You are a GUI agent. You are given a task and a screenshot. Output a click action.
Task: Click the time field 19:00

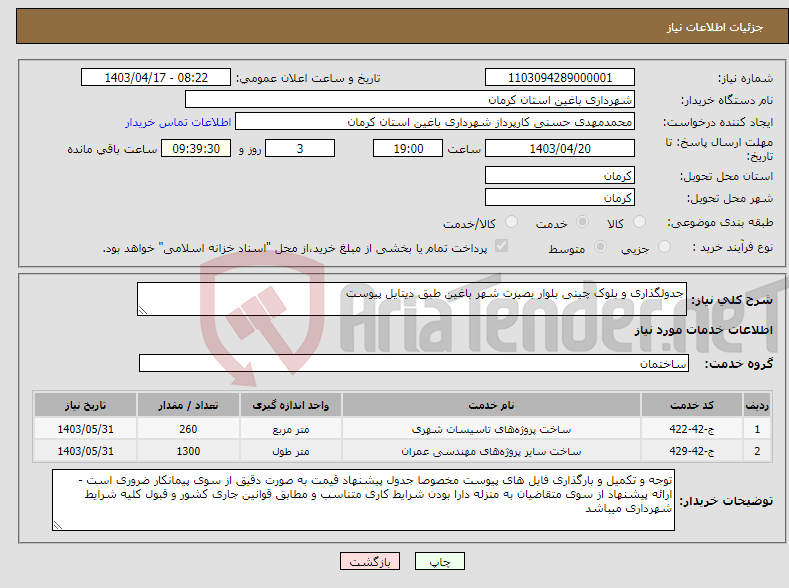click(408, 148)
